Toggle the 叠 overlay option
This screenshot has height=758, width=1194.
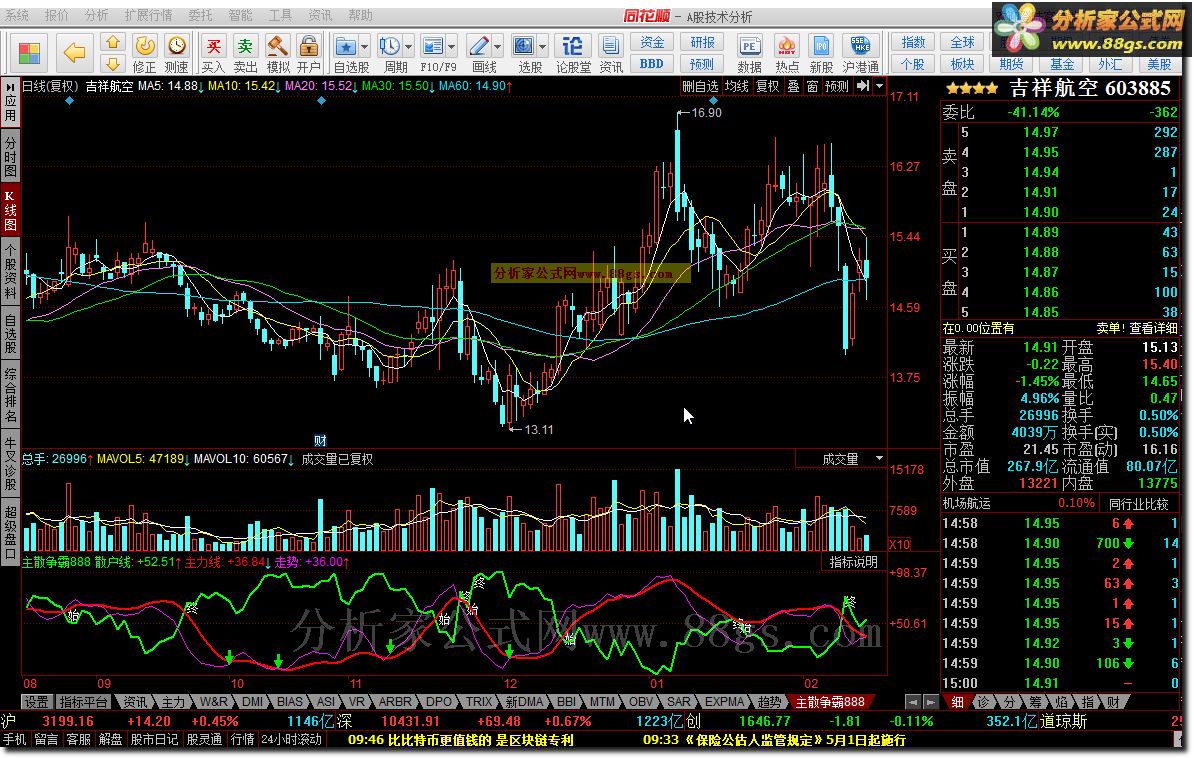793,86
